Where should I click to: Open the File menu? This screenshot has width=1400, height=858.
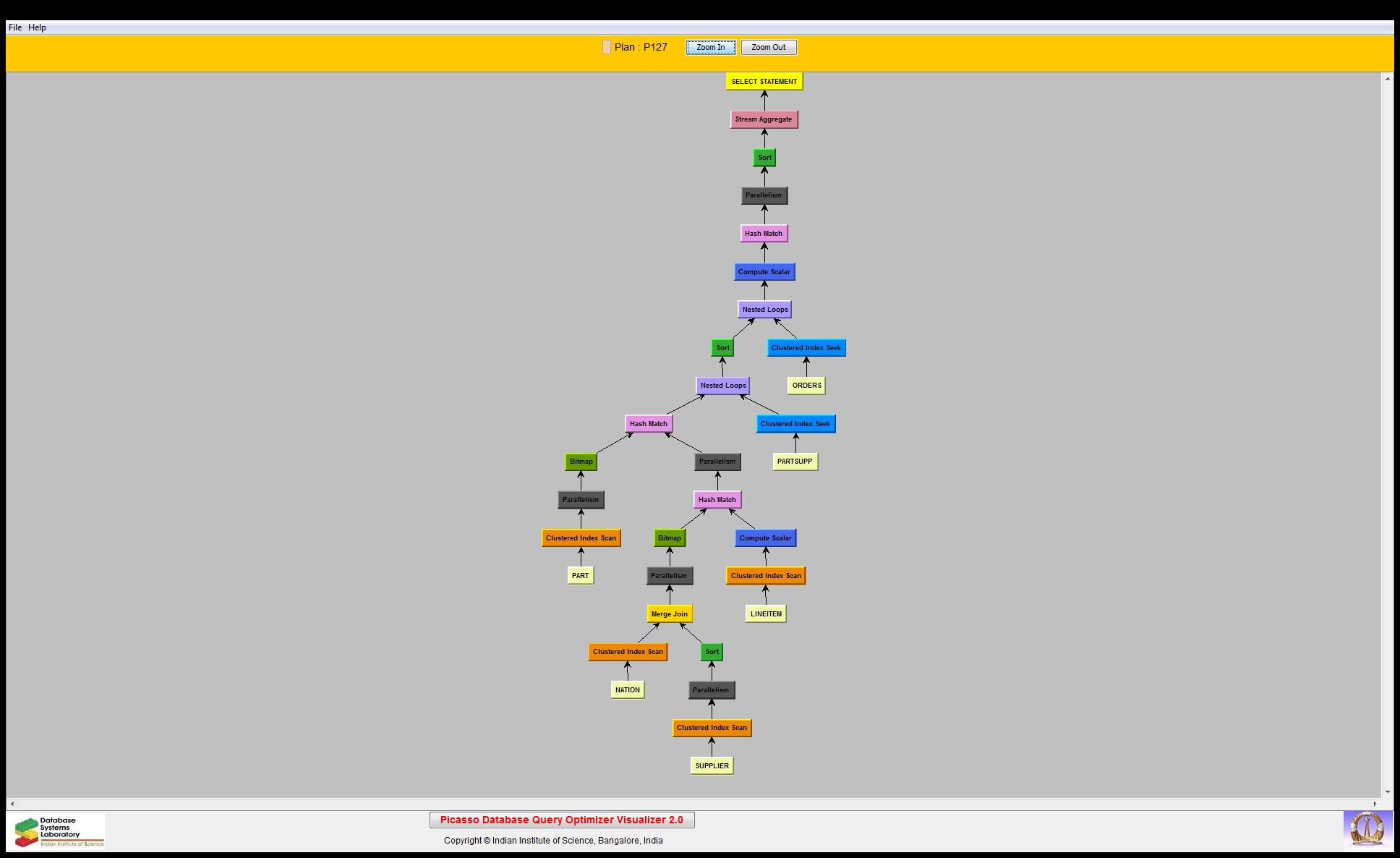click(14, 27)
